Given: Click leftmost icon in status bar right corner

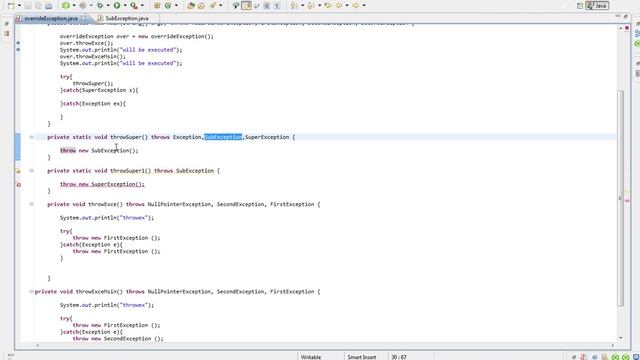Looking at the screenshot, I should point(574,357).
